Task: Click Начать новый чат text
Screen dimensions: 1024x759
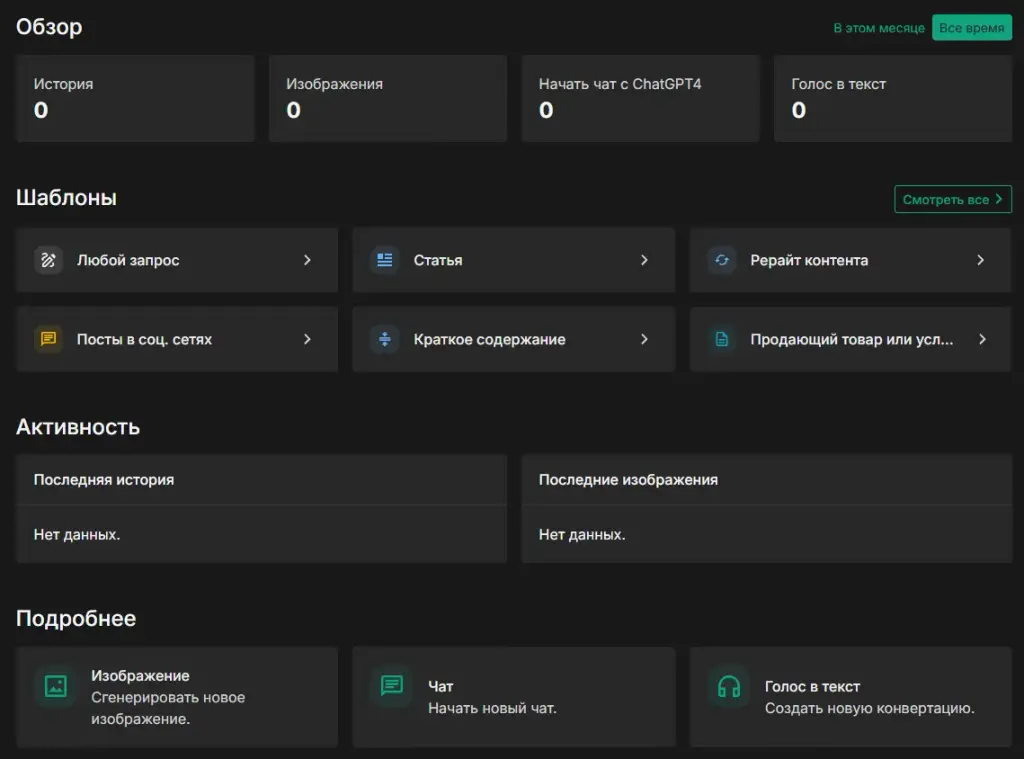Action: click(492, 708)
